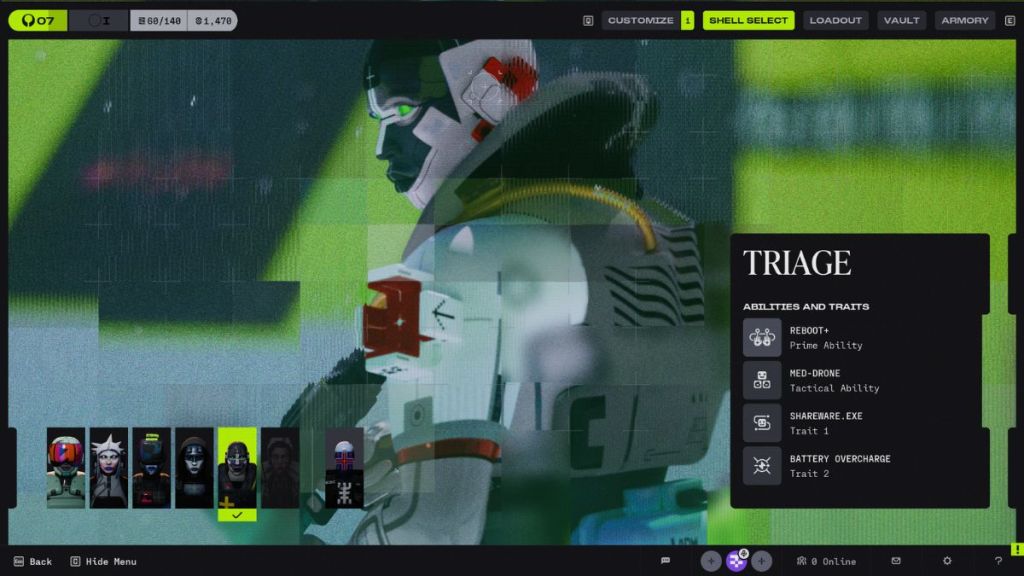Select the Med-Drone tactical ability icon
Viewport: 1024px width, 576px height.
pos(762,381)
